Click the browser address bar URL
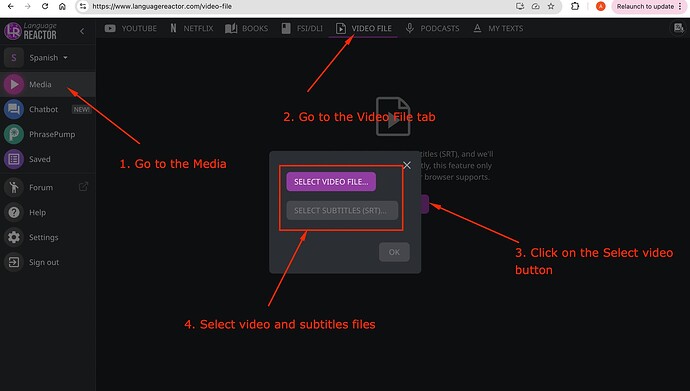Viewport: 690px width, 391px height. 162,7
